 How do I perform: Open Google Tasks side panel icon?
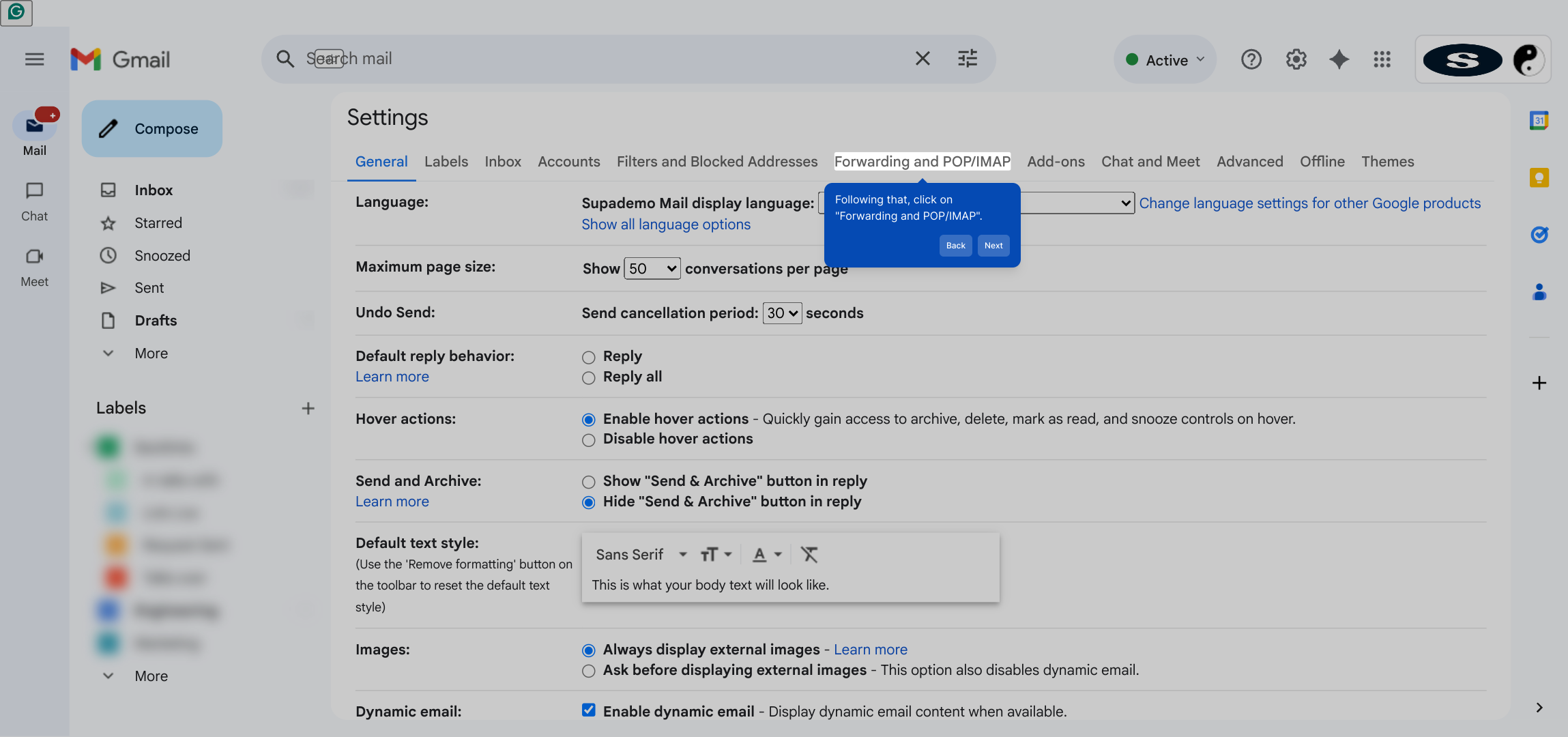(x=1539, y=235)
